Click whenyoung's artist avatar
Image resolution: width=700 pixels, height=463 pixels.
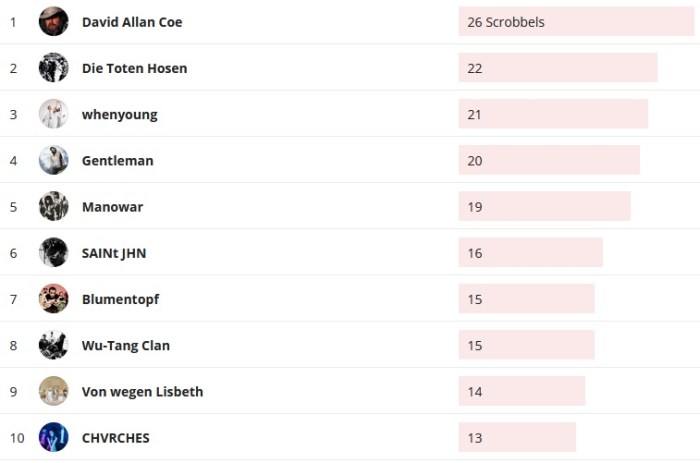(54, 114)
